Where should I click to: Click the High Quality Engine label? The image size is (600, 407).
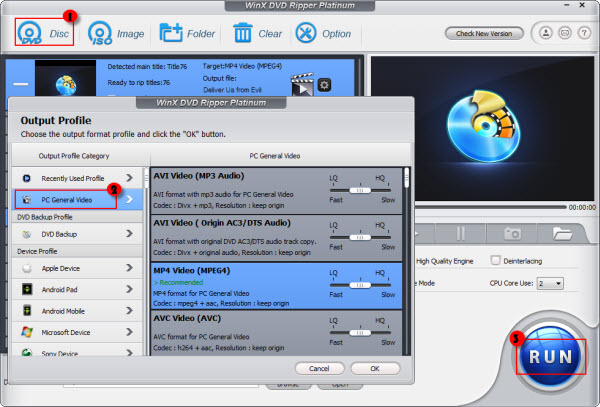(x=445, y=261)
